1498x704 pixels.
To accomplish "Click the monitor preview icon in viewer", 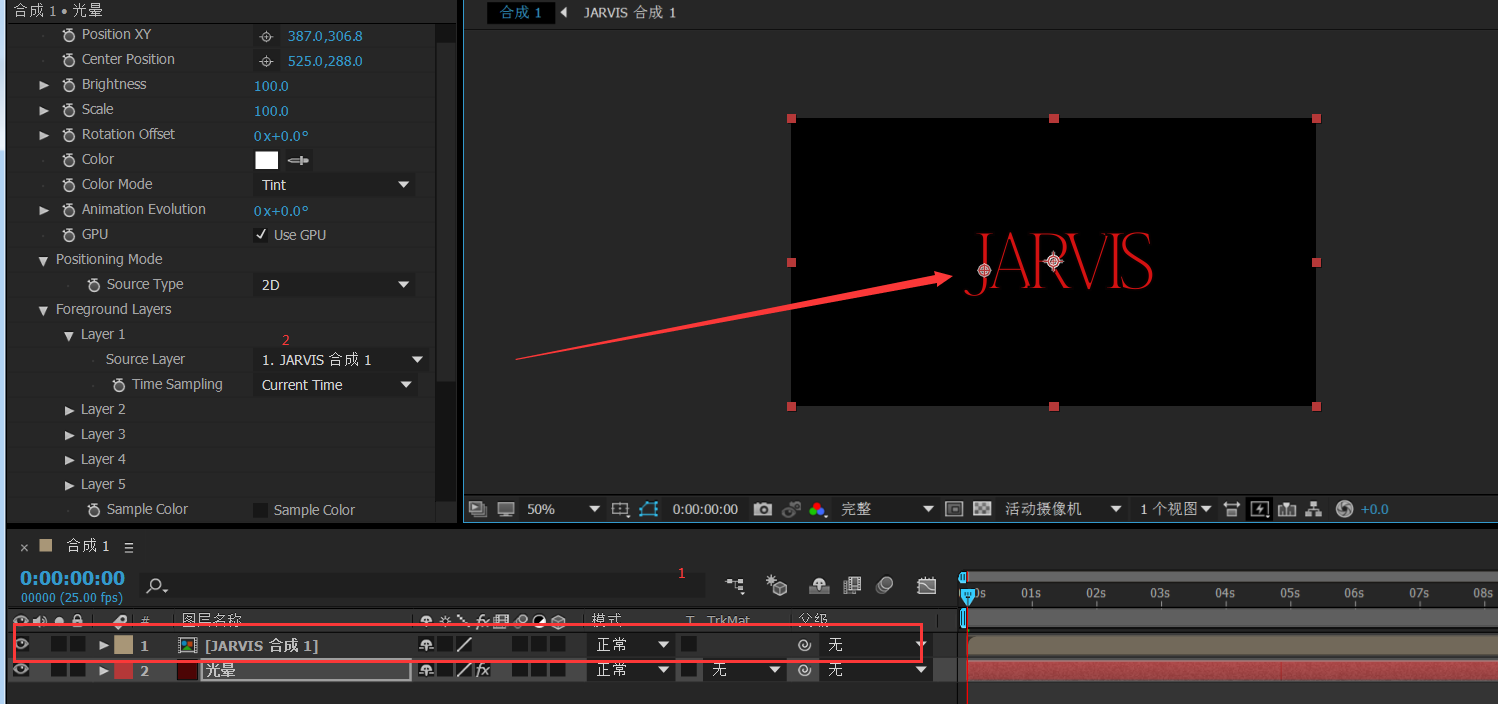I will (506, 509).
